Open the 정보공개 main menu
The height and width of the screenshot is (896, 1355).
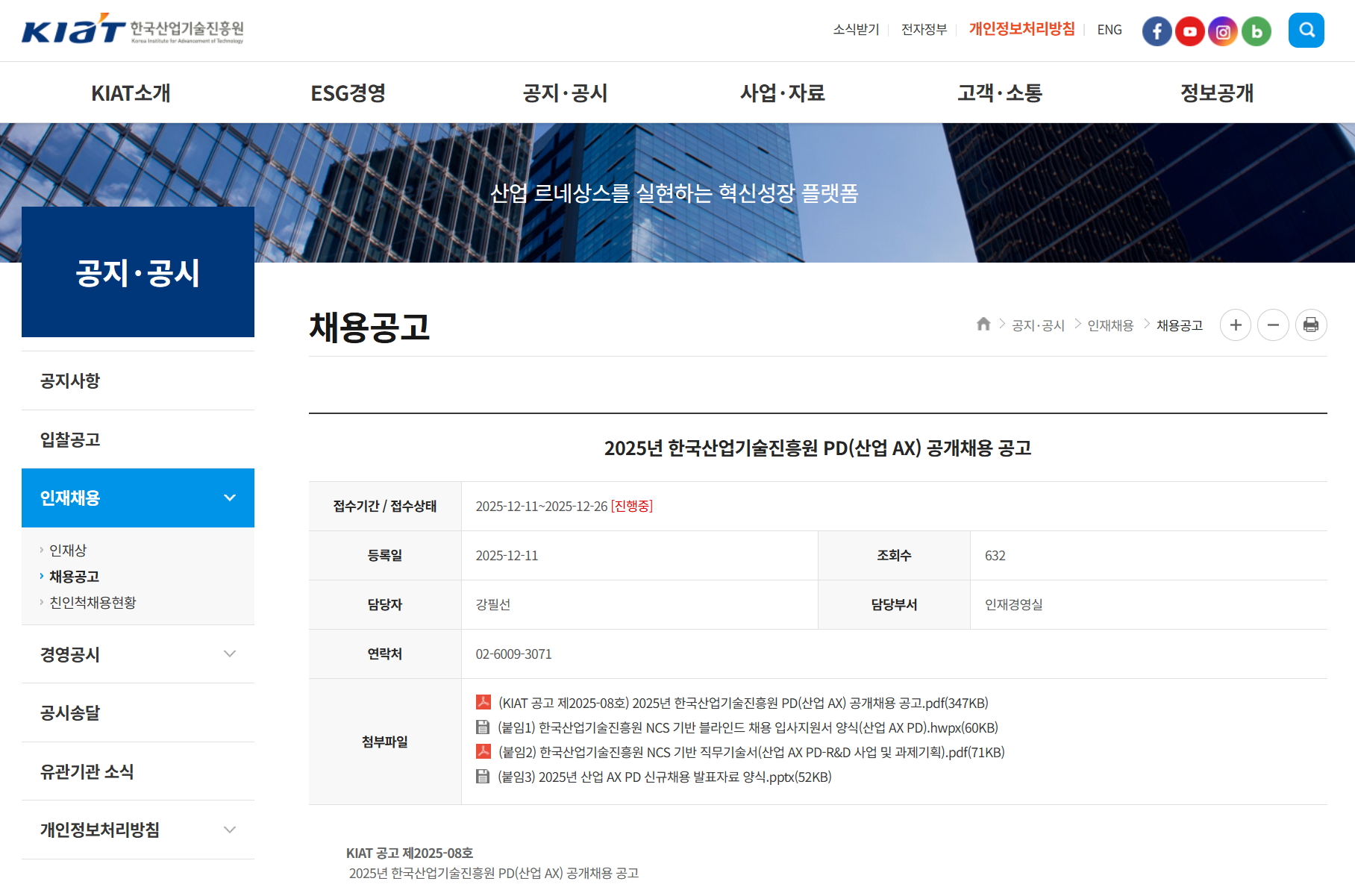1216,93
